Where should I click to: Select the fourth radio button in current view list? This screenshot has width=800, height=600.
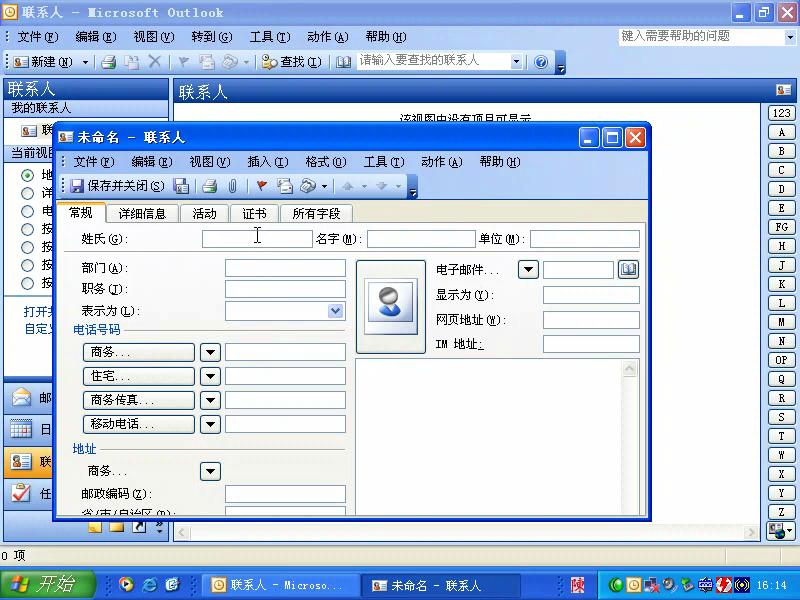click(28, 230)
